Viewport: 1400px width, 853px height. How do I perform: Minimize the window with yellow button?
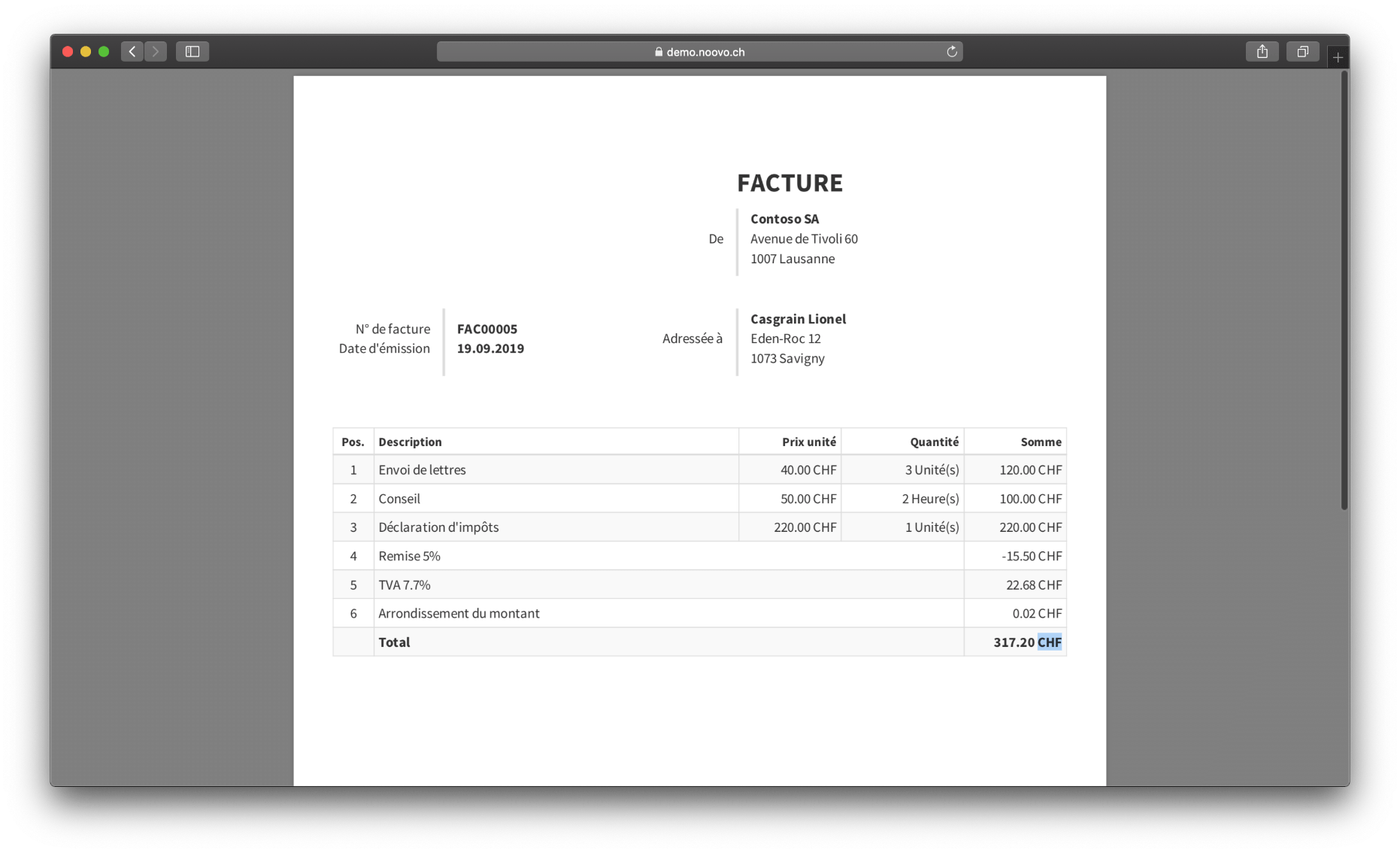(x=86, y=51)
